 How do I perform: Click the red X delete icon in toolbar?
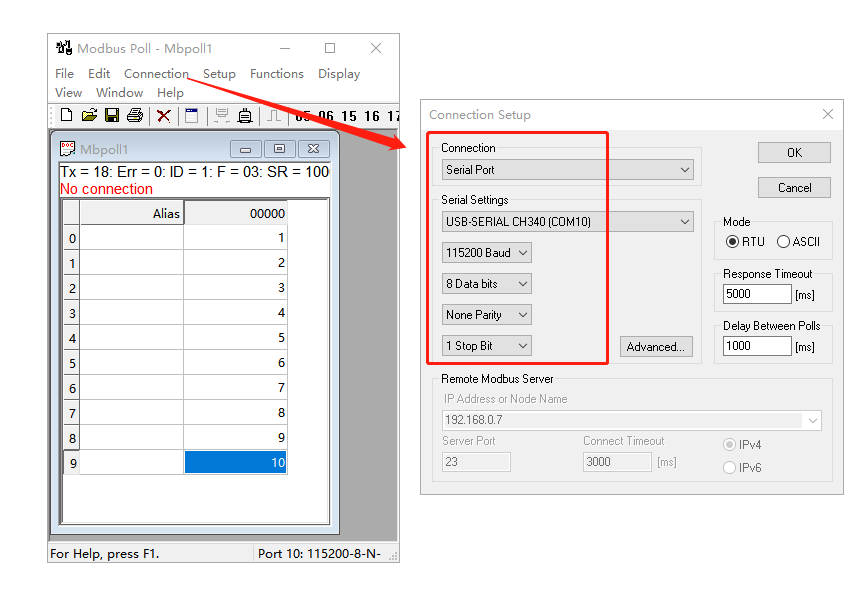click(163, 116)
